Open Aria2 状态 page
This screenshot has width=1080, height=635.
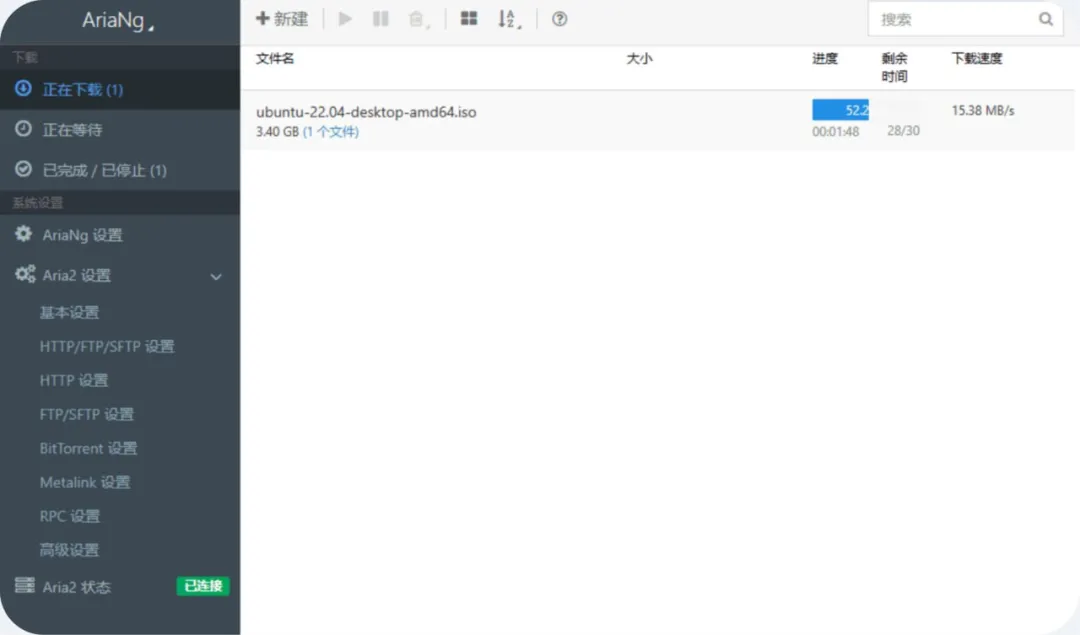pyautogui.click(x=76, y=587)
